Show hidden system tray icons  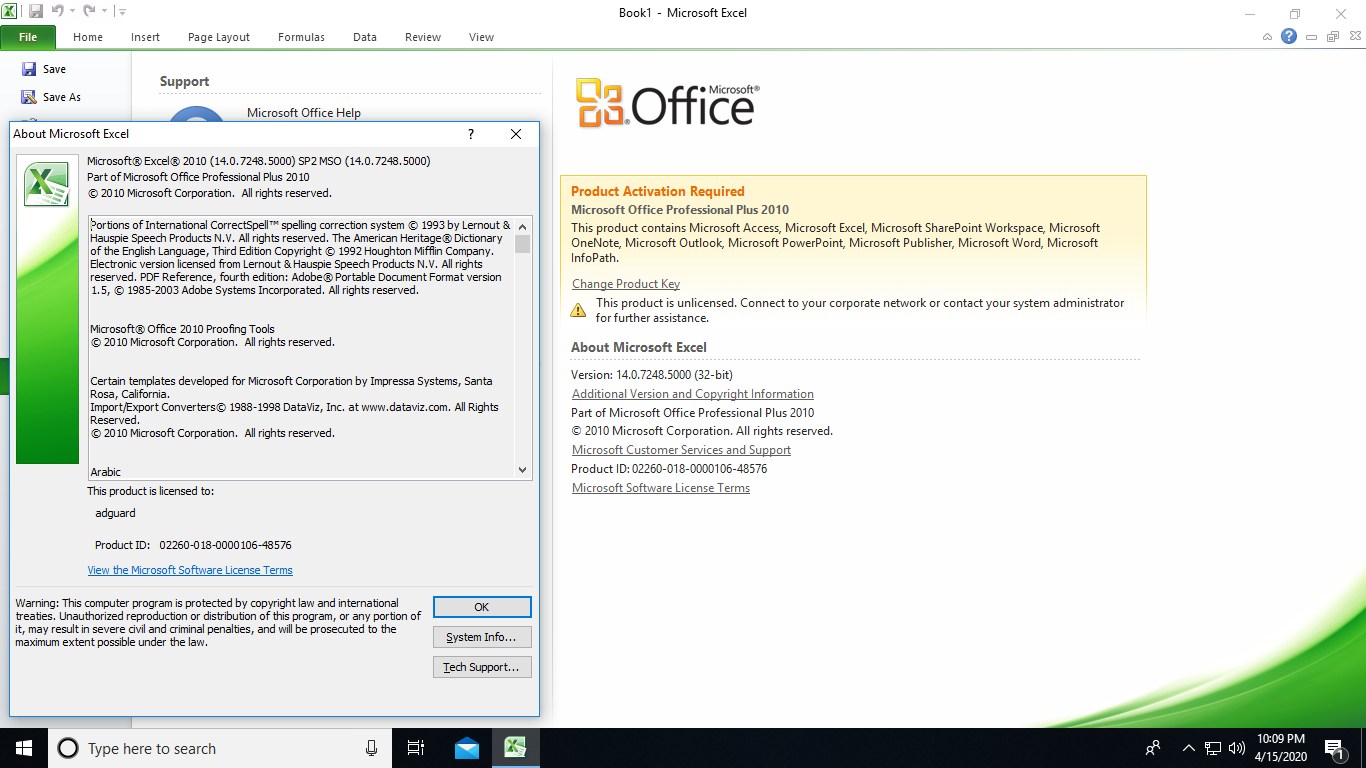coord(1189,748)
